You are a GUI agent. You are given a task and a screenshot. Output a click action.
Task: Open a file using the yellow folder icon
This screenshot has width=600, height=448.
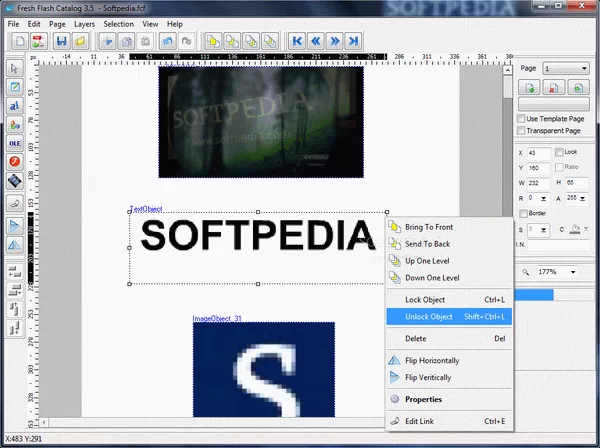click(80, 41)
